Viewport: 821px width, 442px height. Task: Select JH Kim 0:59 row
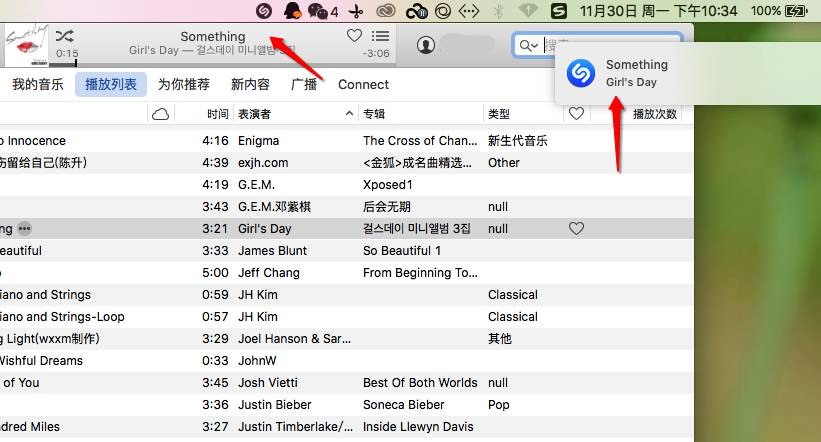tap(347, 295)
